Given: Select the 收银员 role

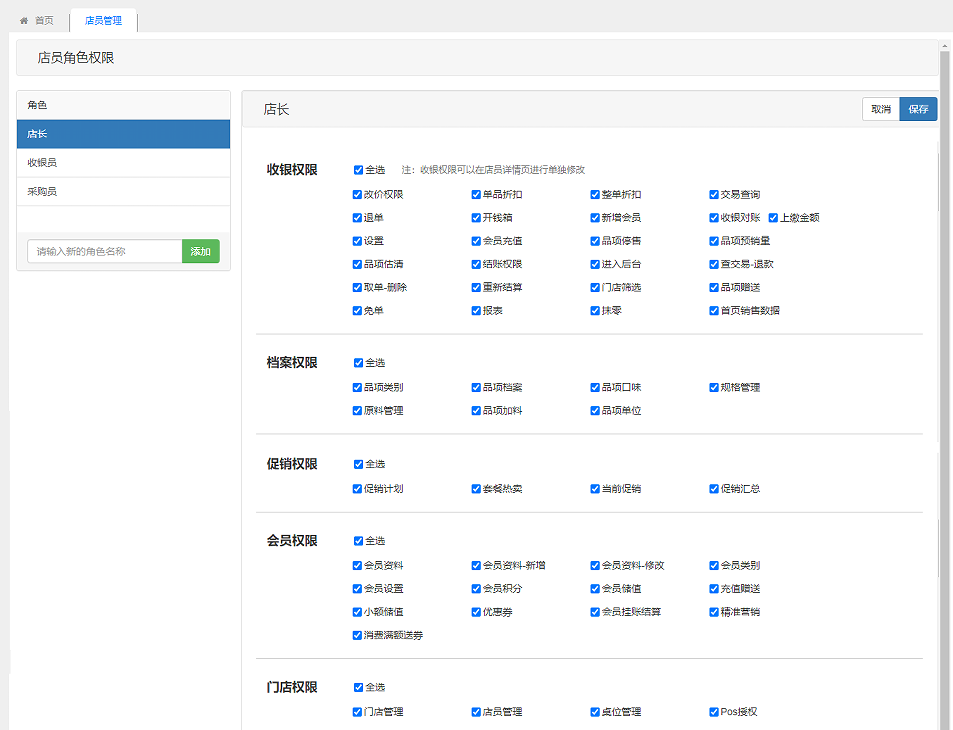Looking at the screenshot, I should pos(123,162).
